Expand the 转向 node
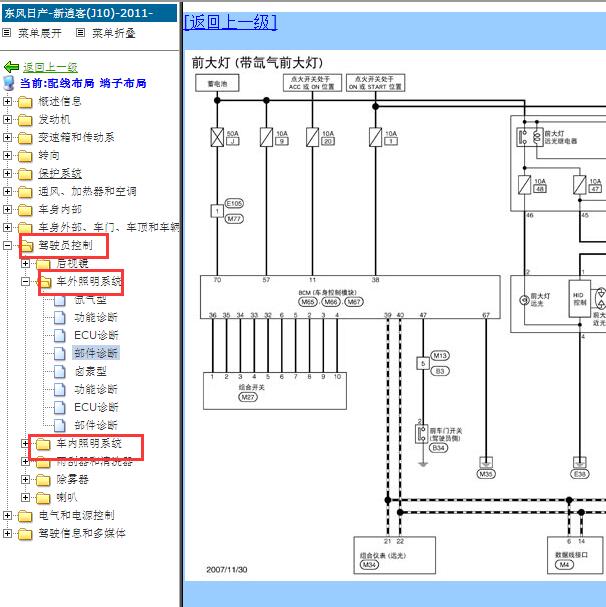The image size is (606, 607). pos(7,155)
